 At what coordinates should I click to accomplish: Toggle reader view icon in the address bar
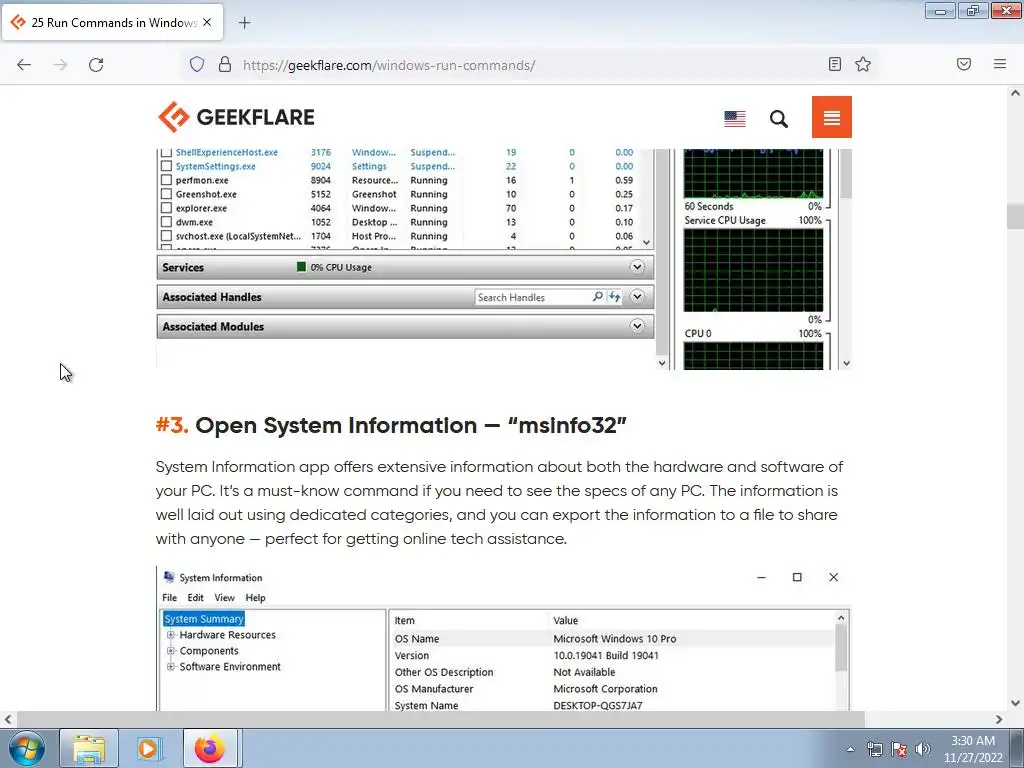tap(835, 64)
